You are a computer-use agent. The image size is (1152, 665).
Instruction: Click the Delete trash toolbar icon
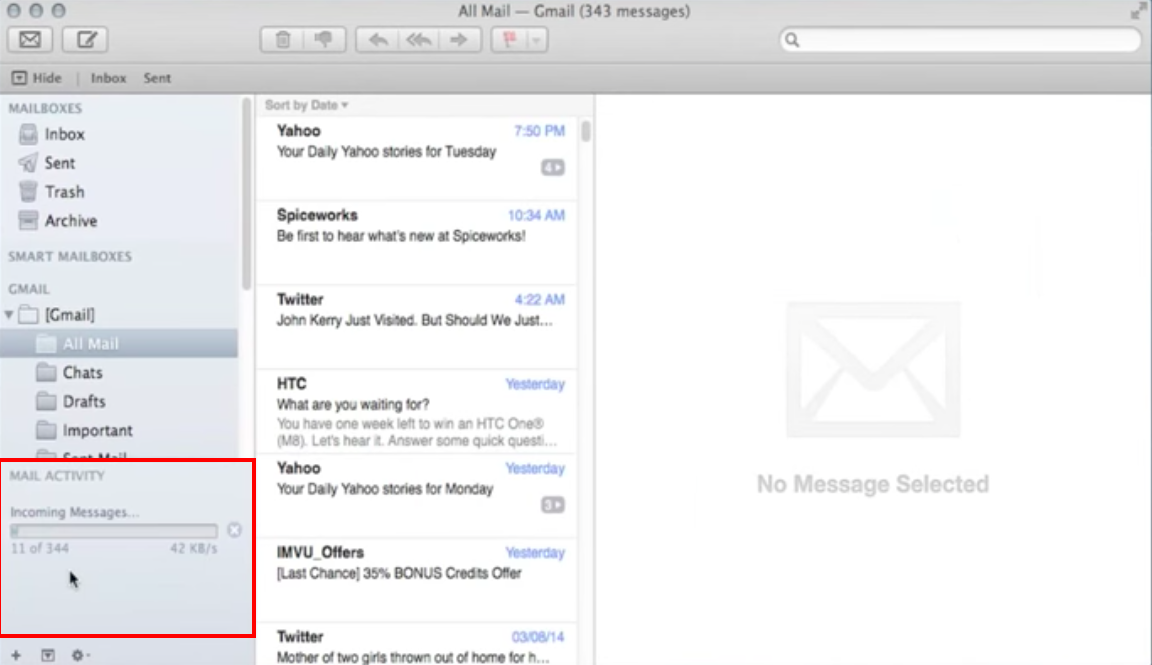282,40
